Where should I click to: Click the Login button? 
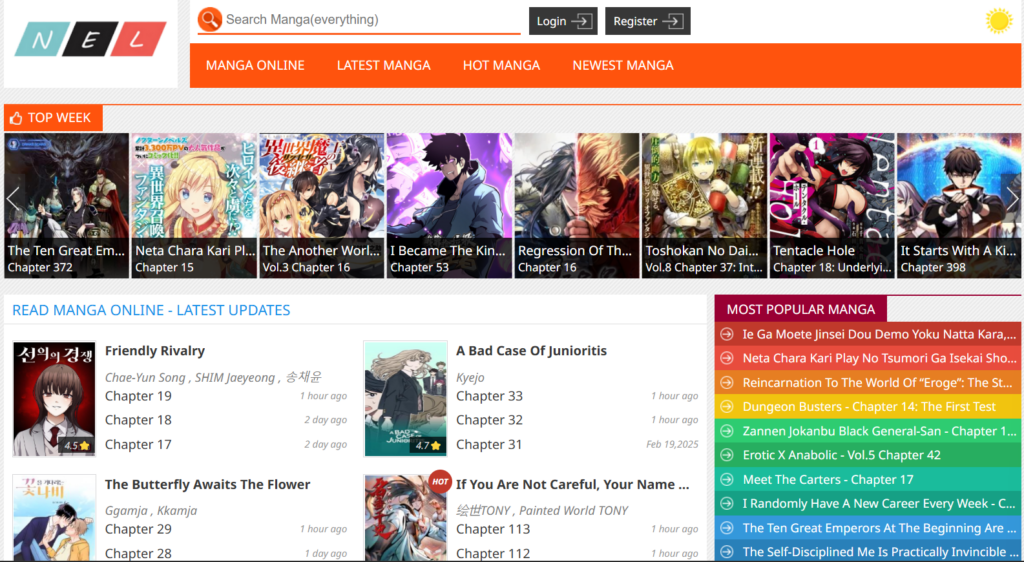tap(563, 21)
